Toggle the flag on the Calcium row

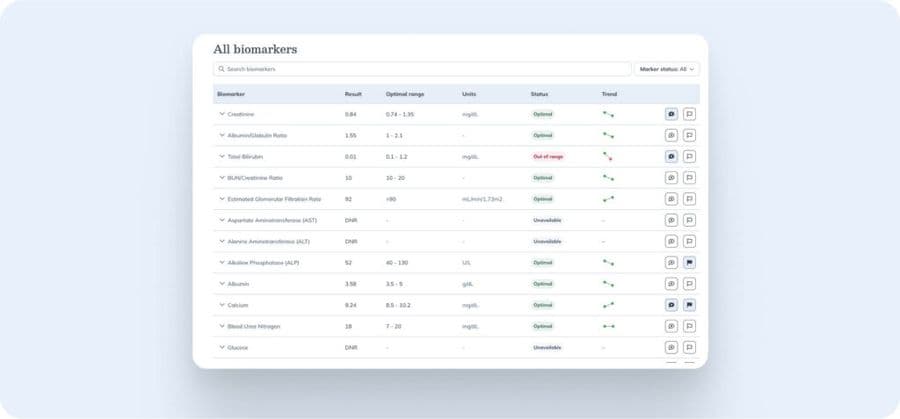click(x=690, y=305)
